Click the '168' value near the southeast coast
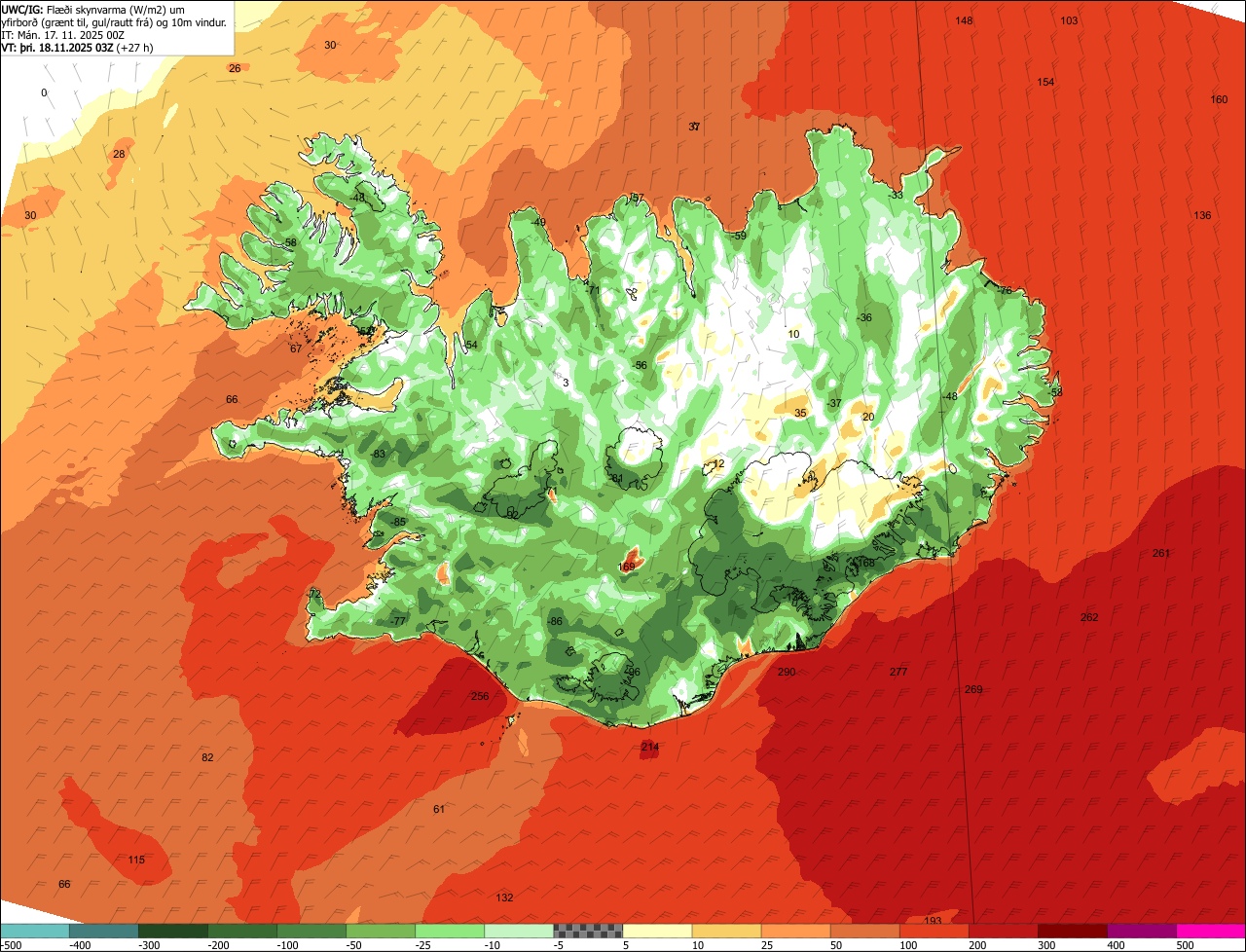Screen dimensions: 1246x952 pos(865,563)
